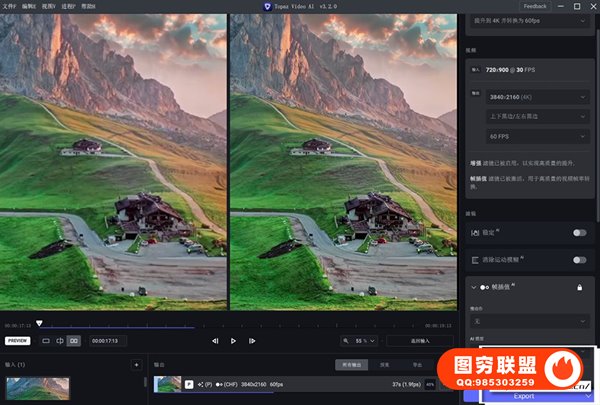
Task: Open the 视图 (View) menu
Action: (x=49, y=6)
